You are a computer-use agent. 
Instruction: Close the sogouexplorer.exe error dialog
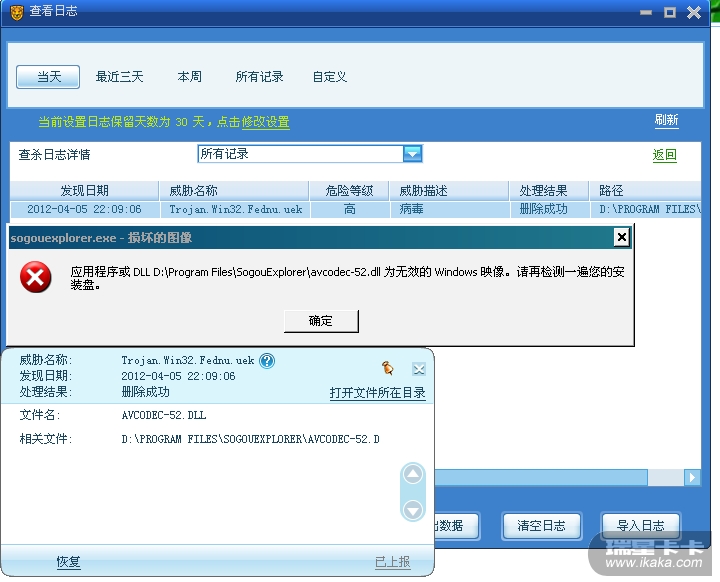click(621, 237)
